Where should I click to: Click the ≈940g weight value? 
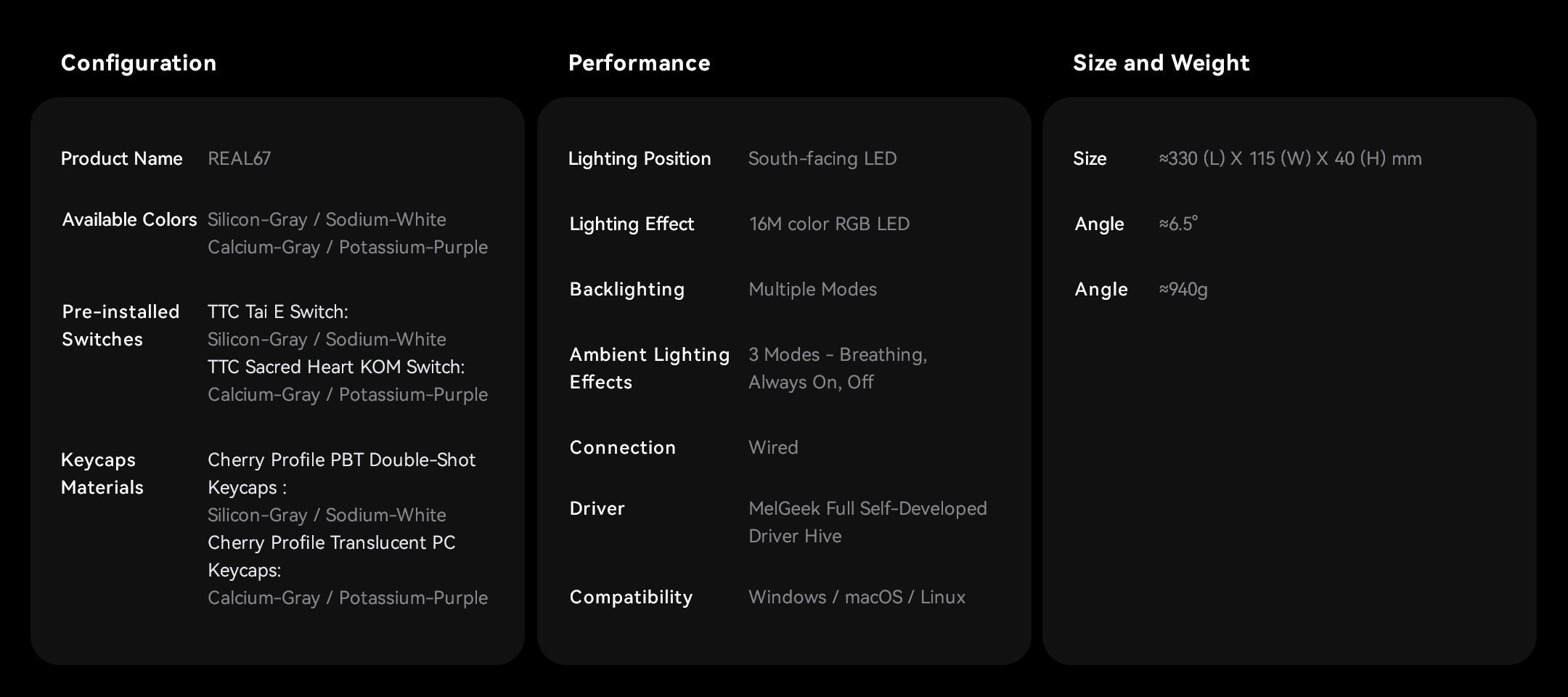(x=1183, y=289)
